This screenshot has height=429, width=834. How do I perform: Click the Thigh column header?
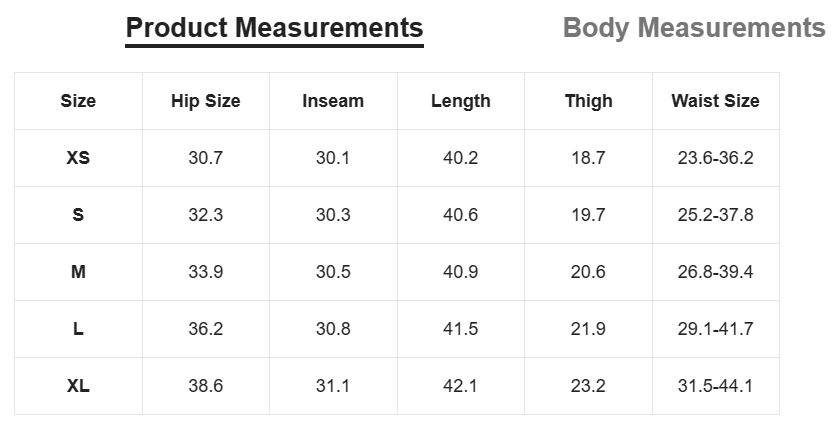tap(588, 101)
